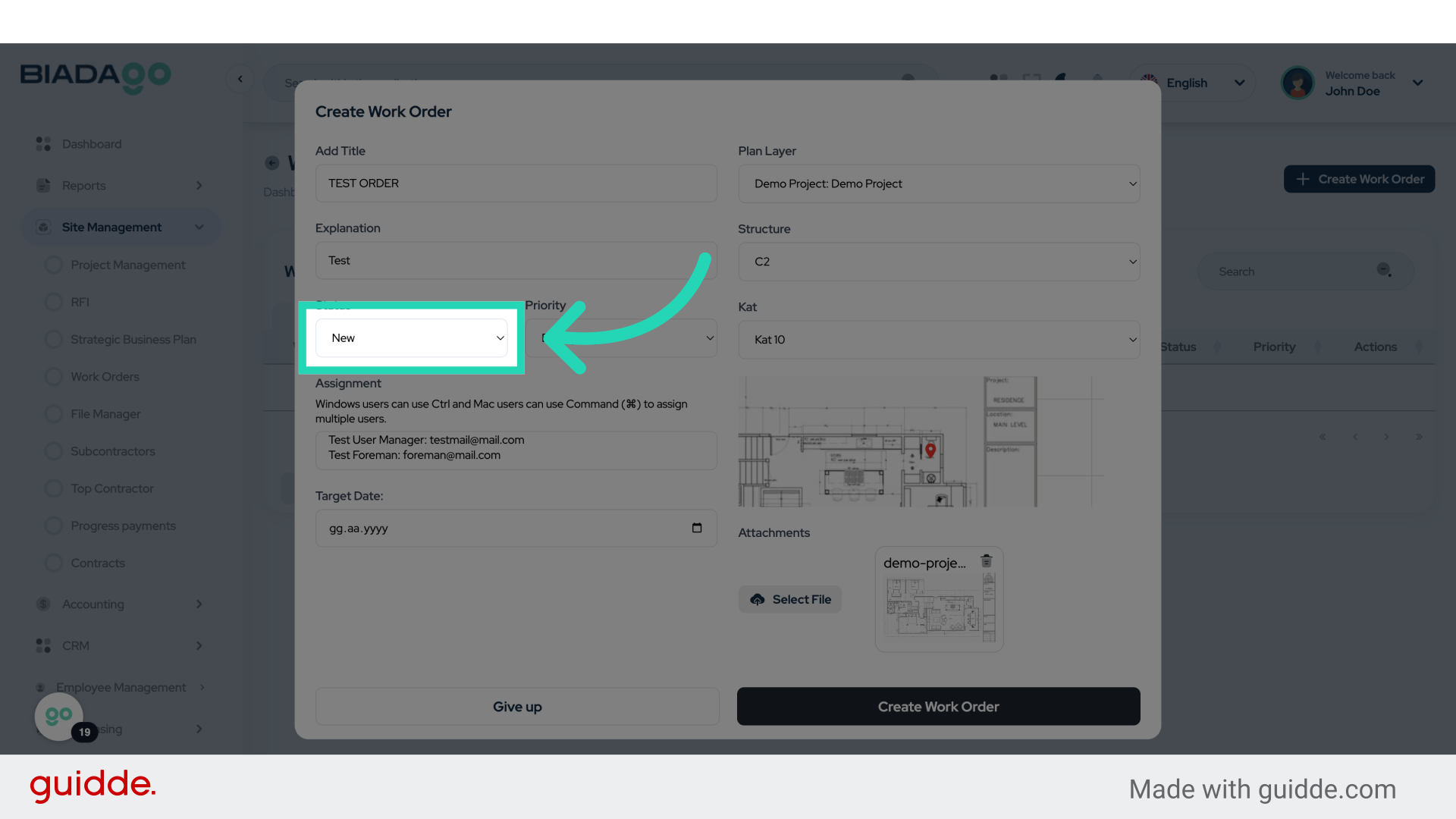Click John Doe's profile avatar

coord(1298,83)
